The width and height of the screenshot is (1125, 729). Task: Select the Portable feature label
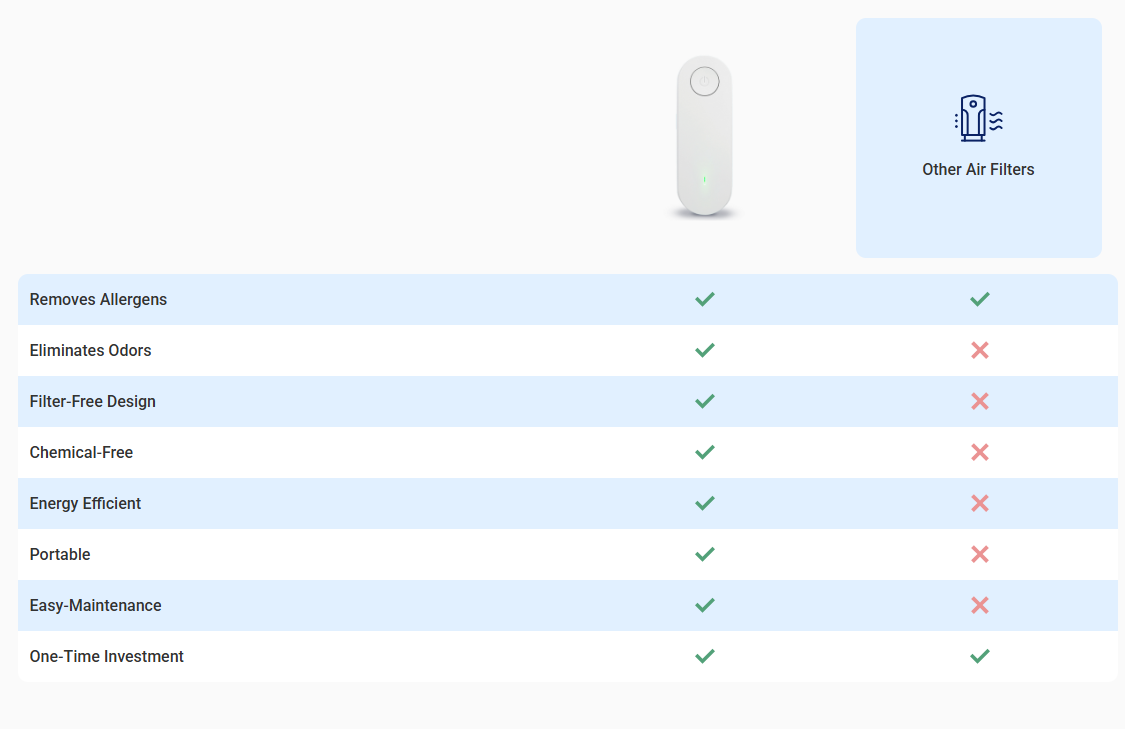(60, 554)
